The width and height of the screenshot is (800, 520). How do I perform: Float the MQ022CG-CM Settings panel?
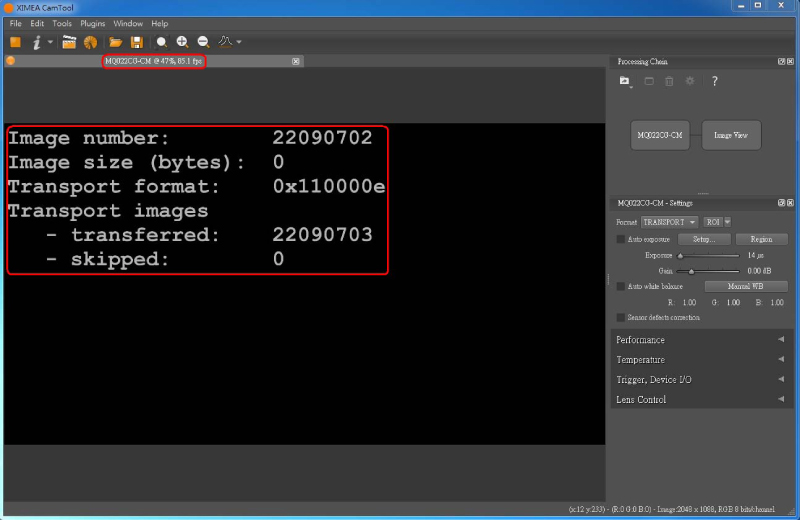pos(781,203)
